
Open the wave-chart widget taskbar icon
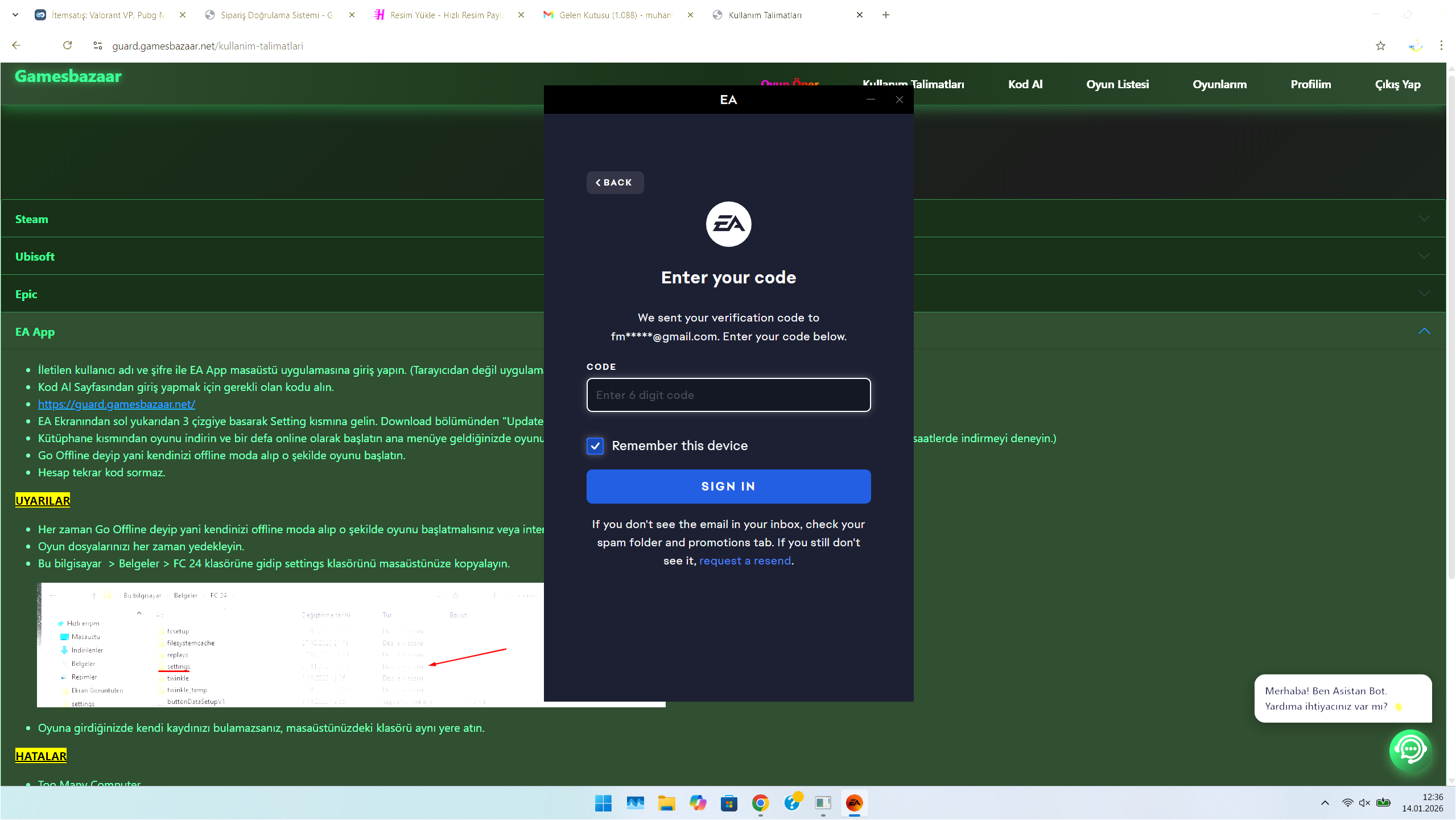(x=635, y=803)
